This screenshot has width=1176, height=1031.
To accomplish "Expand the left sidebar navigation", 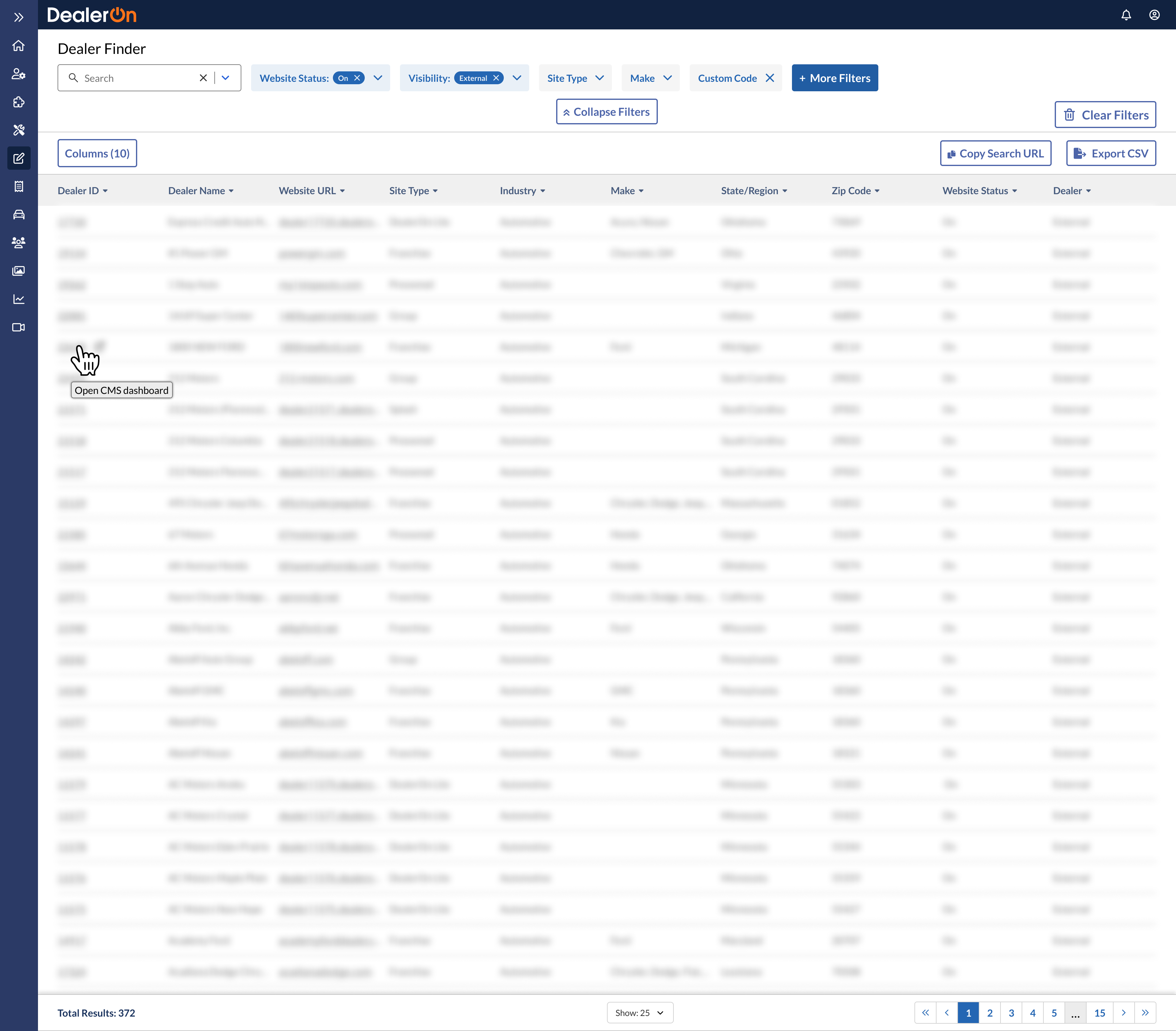I will point(18,17).
